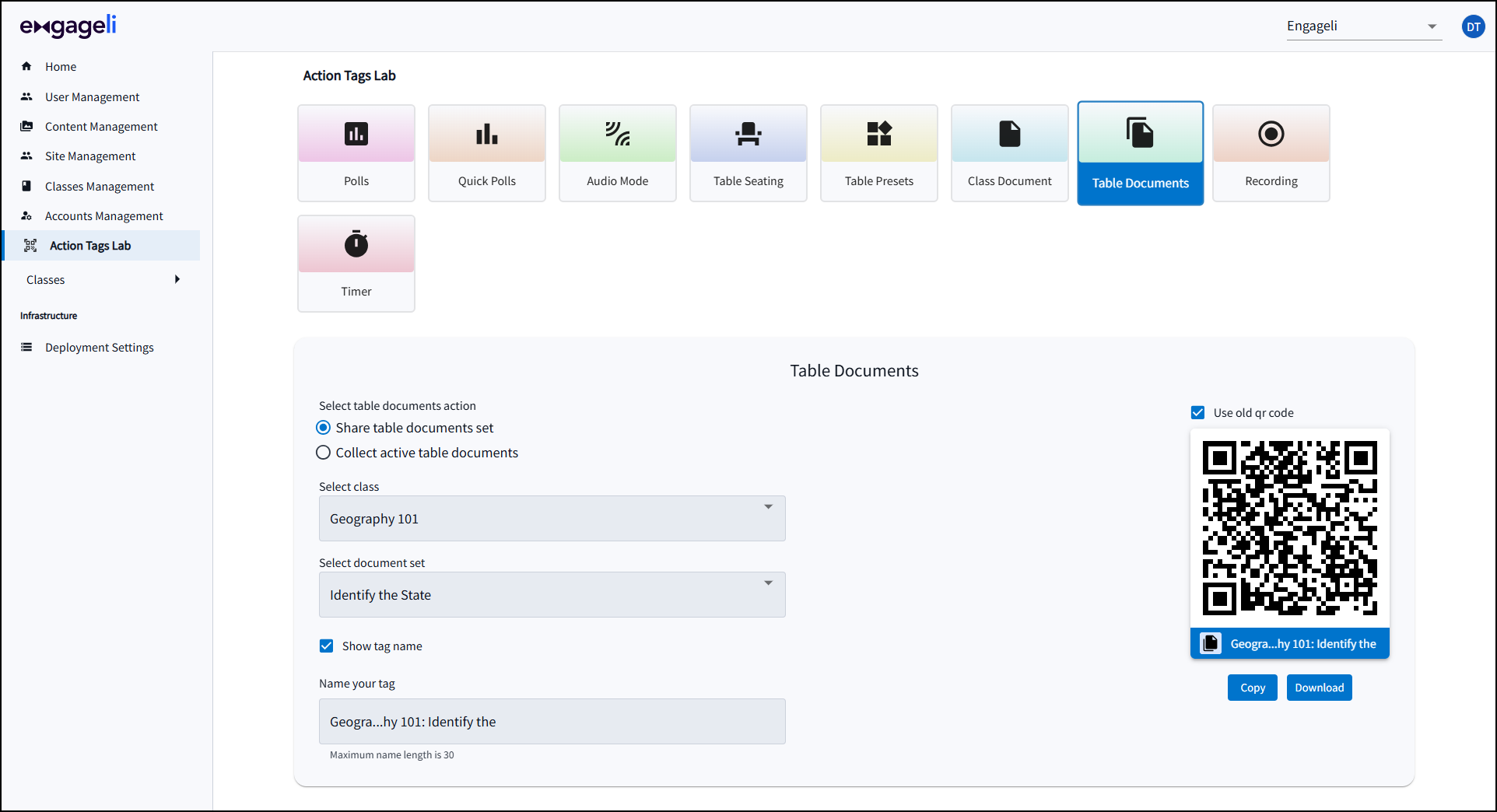This screenshot has width=1497, height=812.
Task: Click the Site Management icon
Action: pos(26,156)
